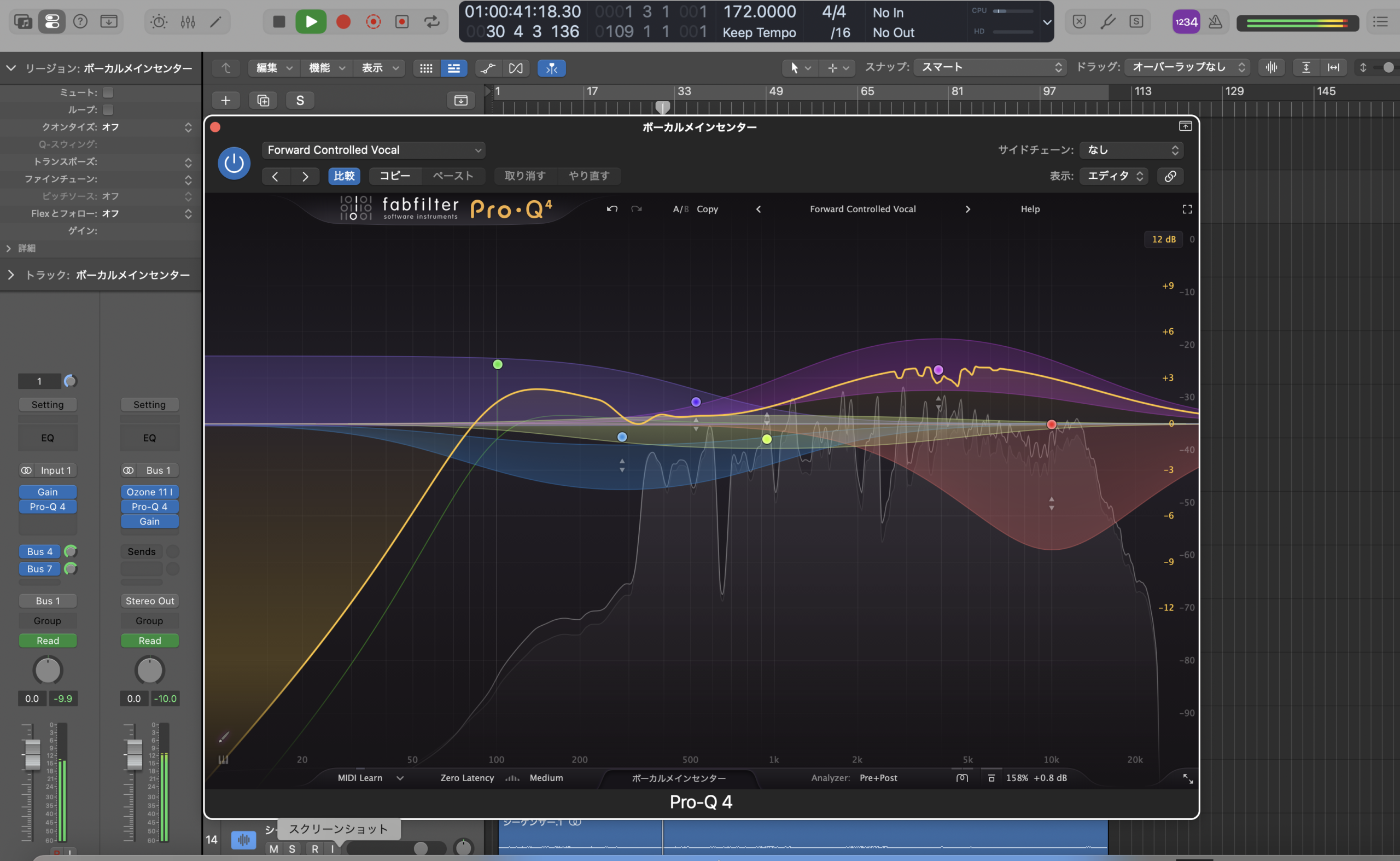The width and height of the screenshot is (1400, 861).
Task: Click the やり直す button
Action: click(x=590, y=176)
